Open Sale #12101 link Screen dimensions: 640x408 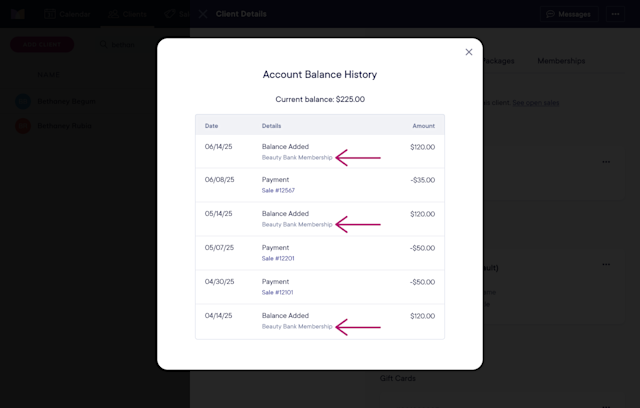click(278, 292)
